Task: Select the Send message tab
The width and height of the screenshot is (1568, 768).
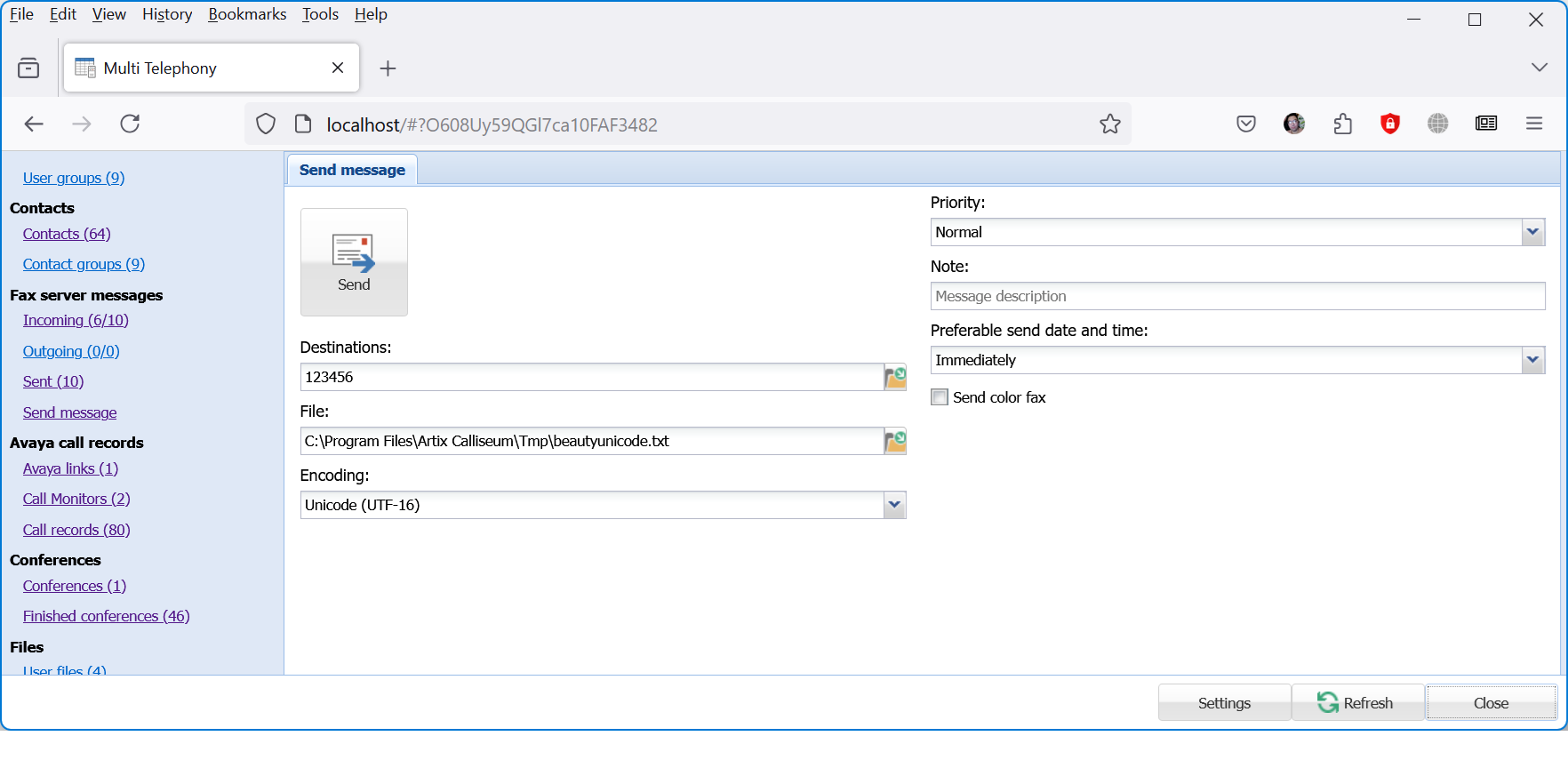Action: [352, 170]
